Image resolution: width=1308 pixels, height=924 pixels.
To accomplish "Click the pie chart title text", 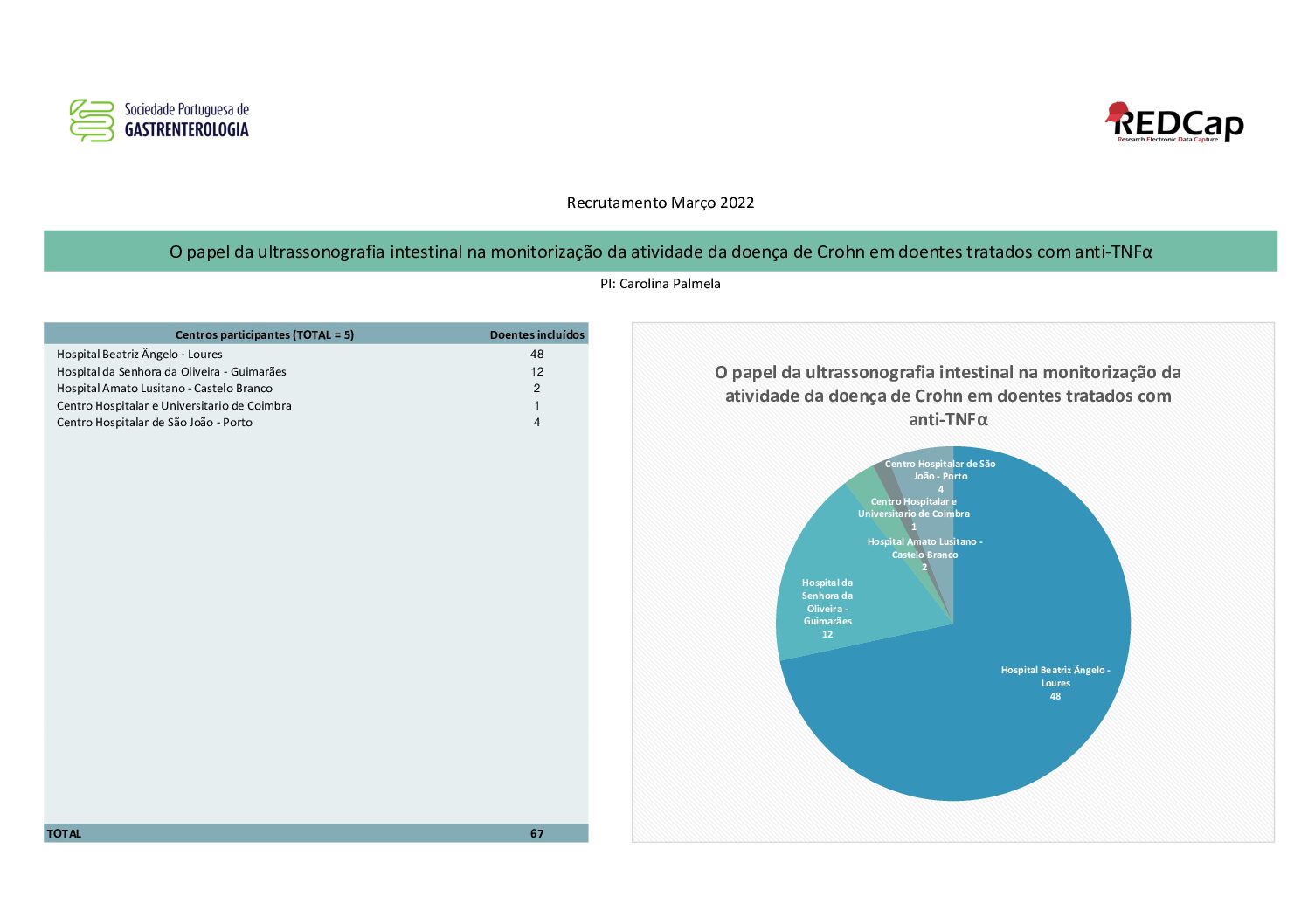I will pos(948,396).
